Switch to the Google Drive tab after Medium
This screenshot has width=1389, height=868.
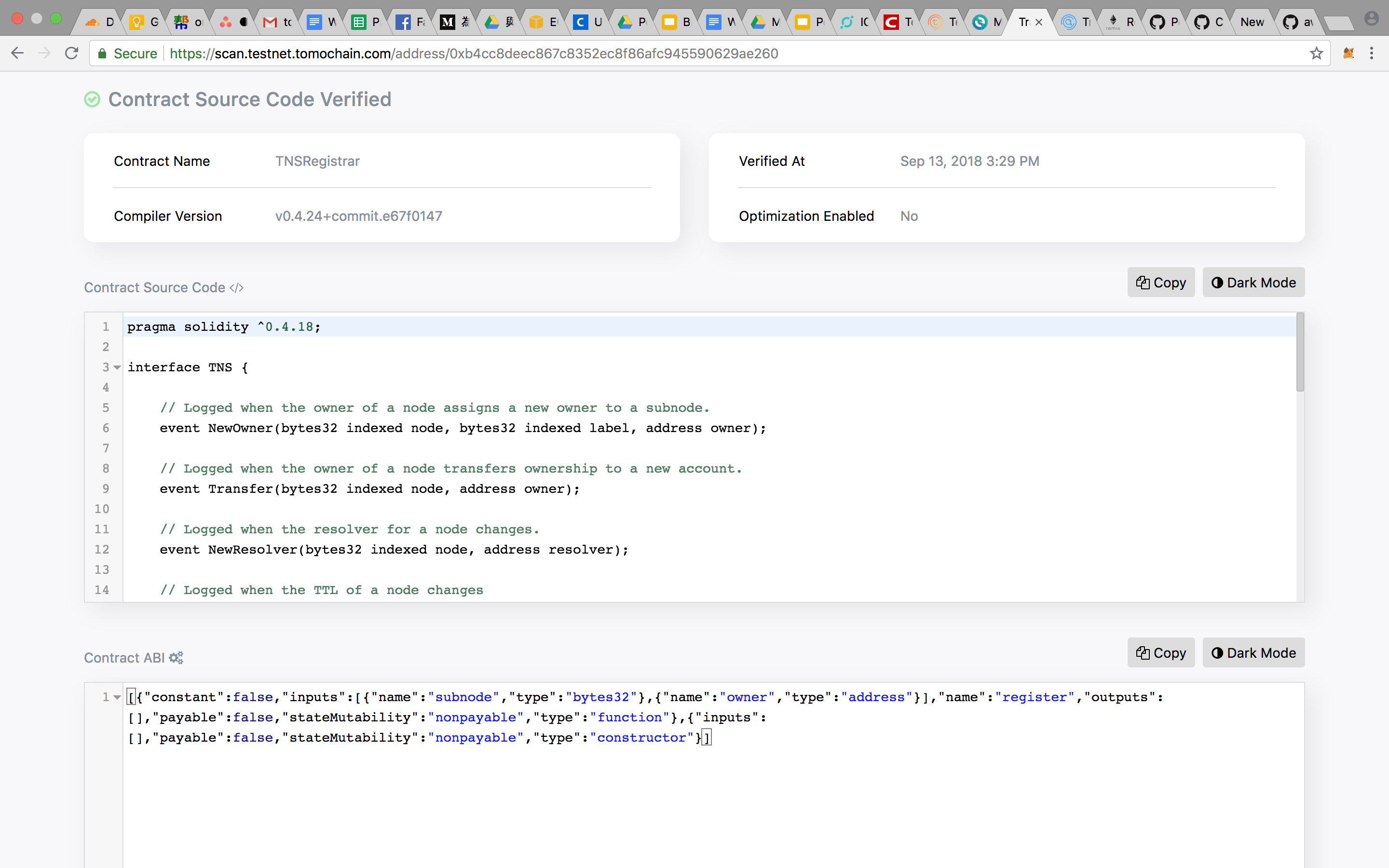[499, 22]
